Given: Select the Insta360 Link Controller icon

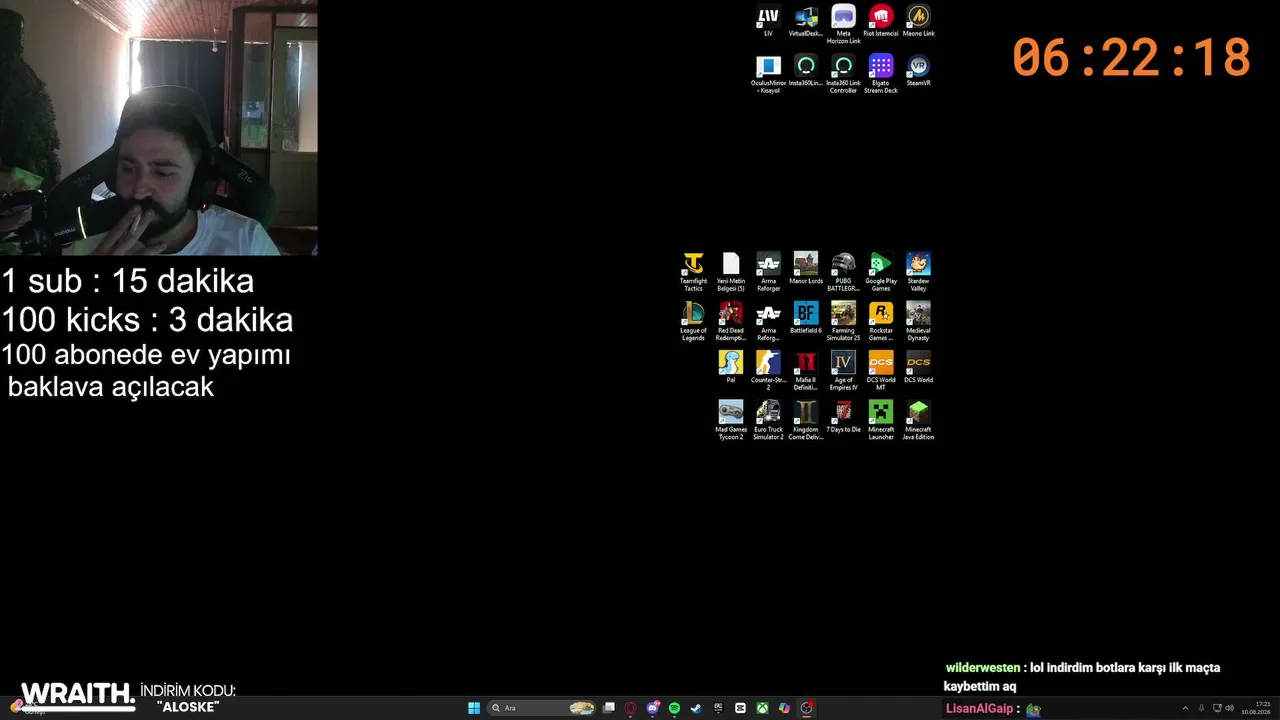Looking at the screenshot, I should click(x=843, y=75).
